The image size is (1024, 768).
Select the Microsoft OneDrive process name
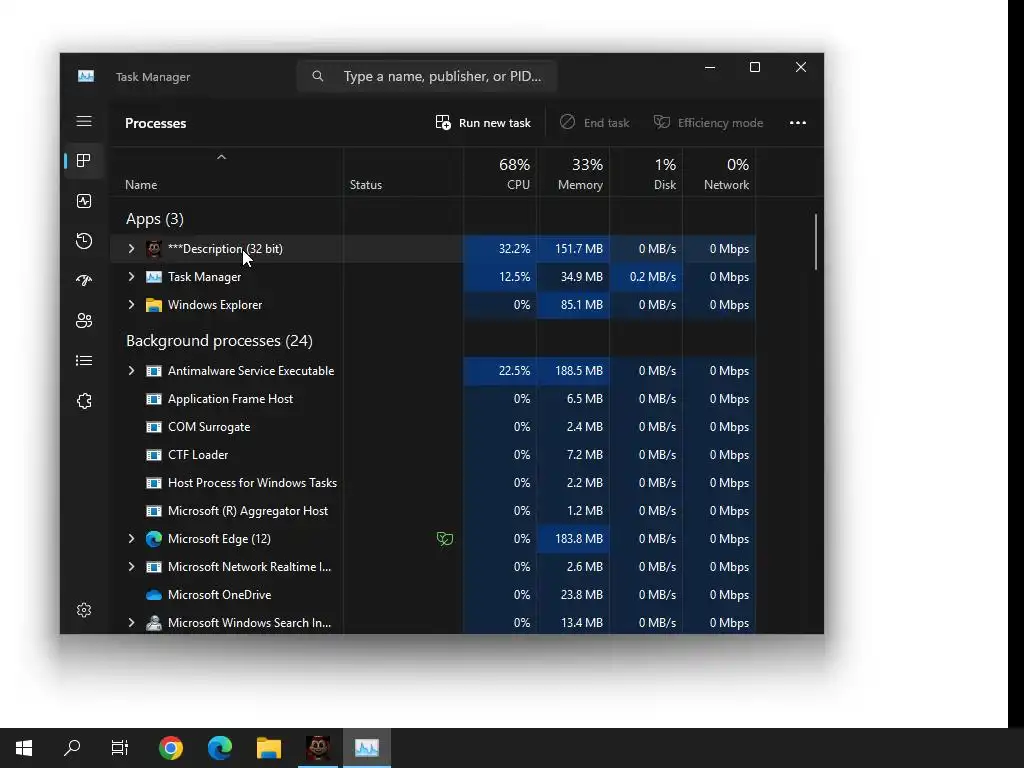[219, 595]
